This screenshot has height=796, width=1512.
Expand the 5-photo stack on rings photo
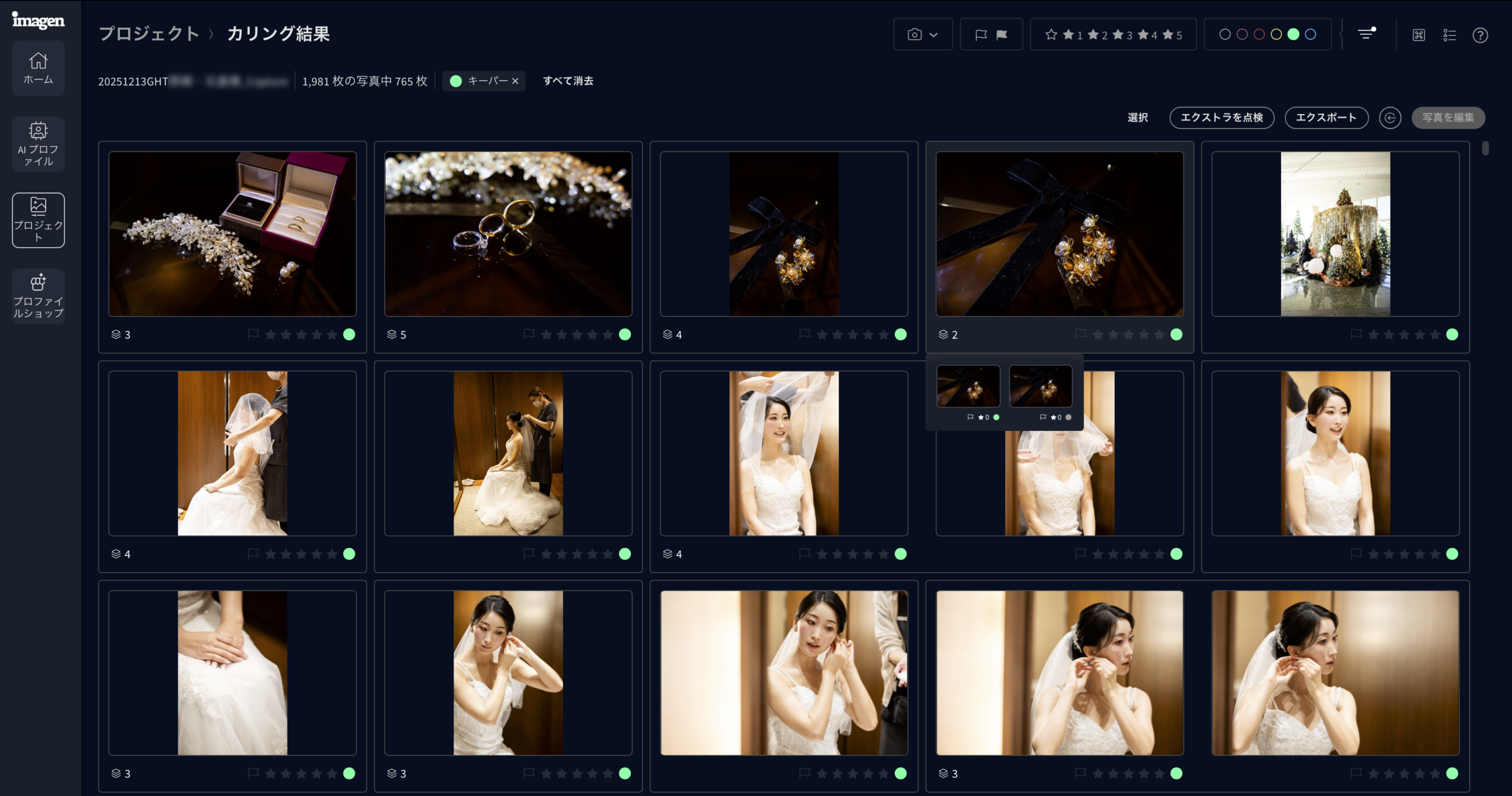click(x=396, y=334)
